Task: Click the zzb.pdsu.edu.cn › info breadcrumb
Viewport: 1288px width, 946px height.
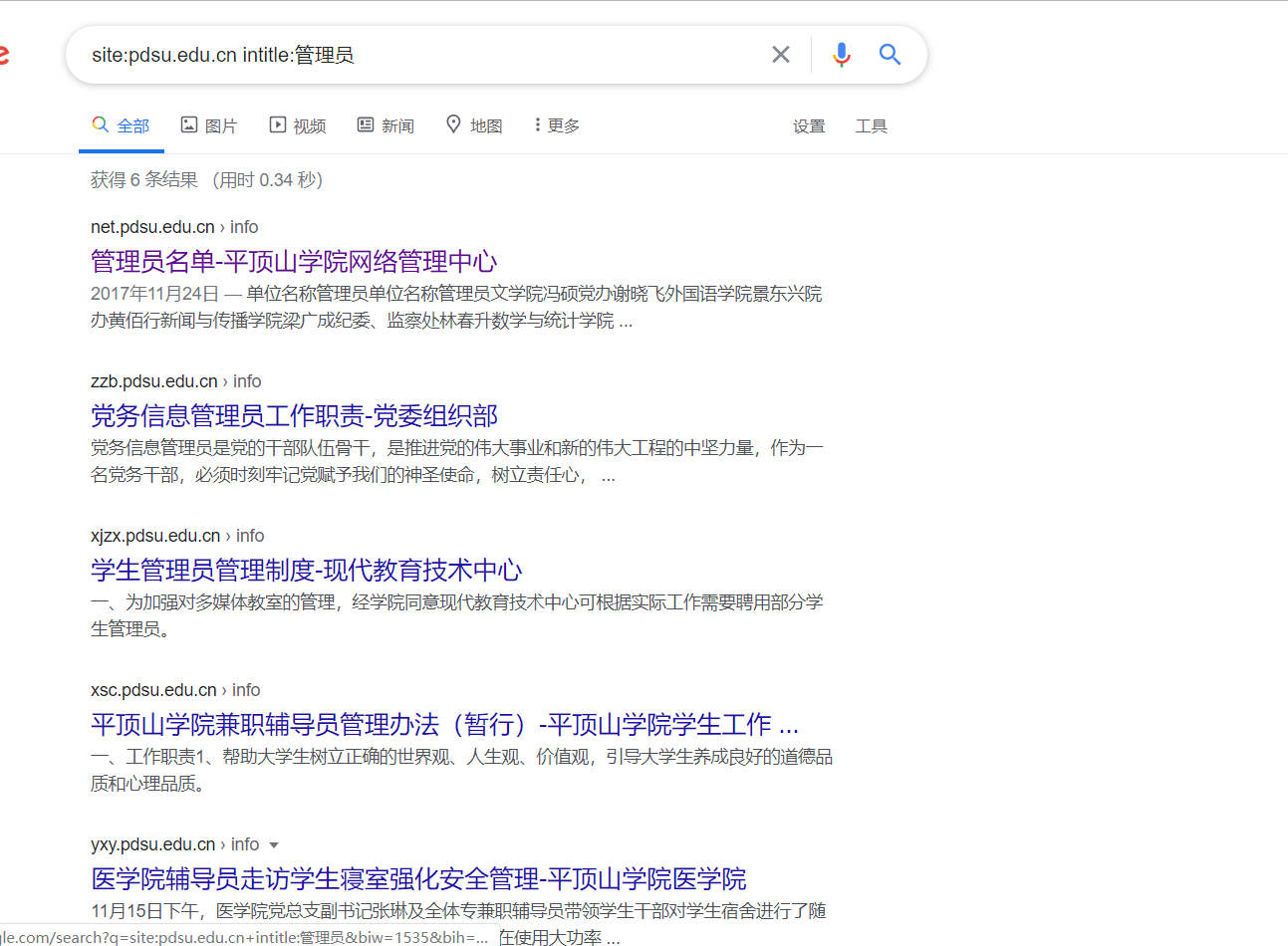Action: (175, 381)
